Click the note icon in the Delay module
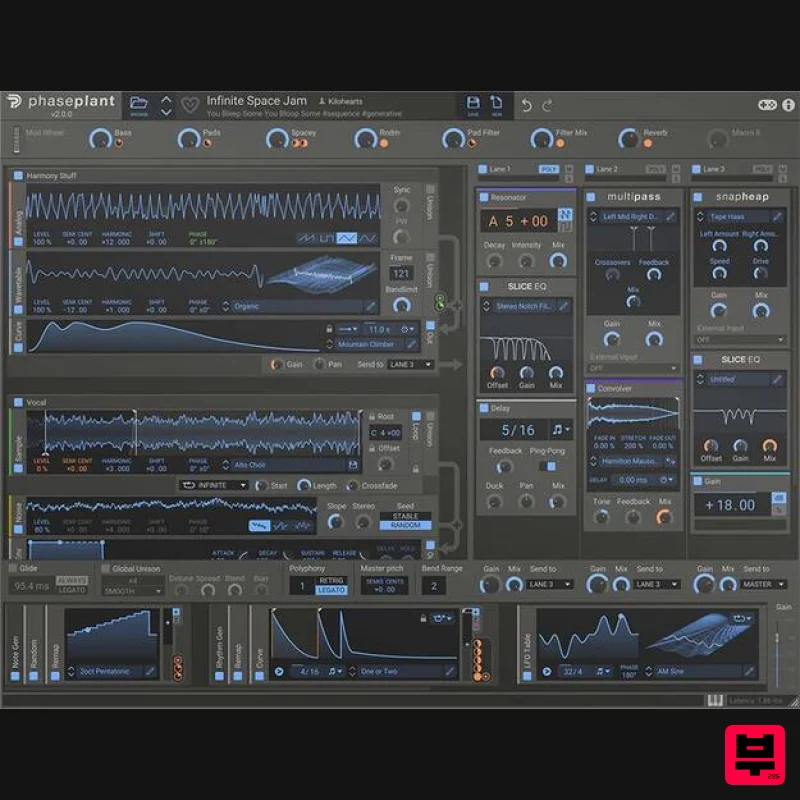The width and height of the screenshot is (800, 800). [558, 430]
